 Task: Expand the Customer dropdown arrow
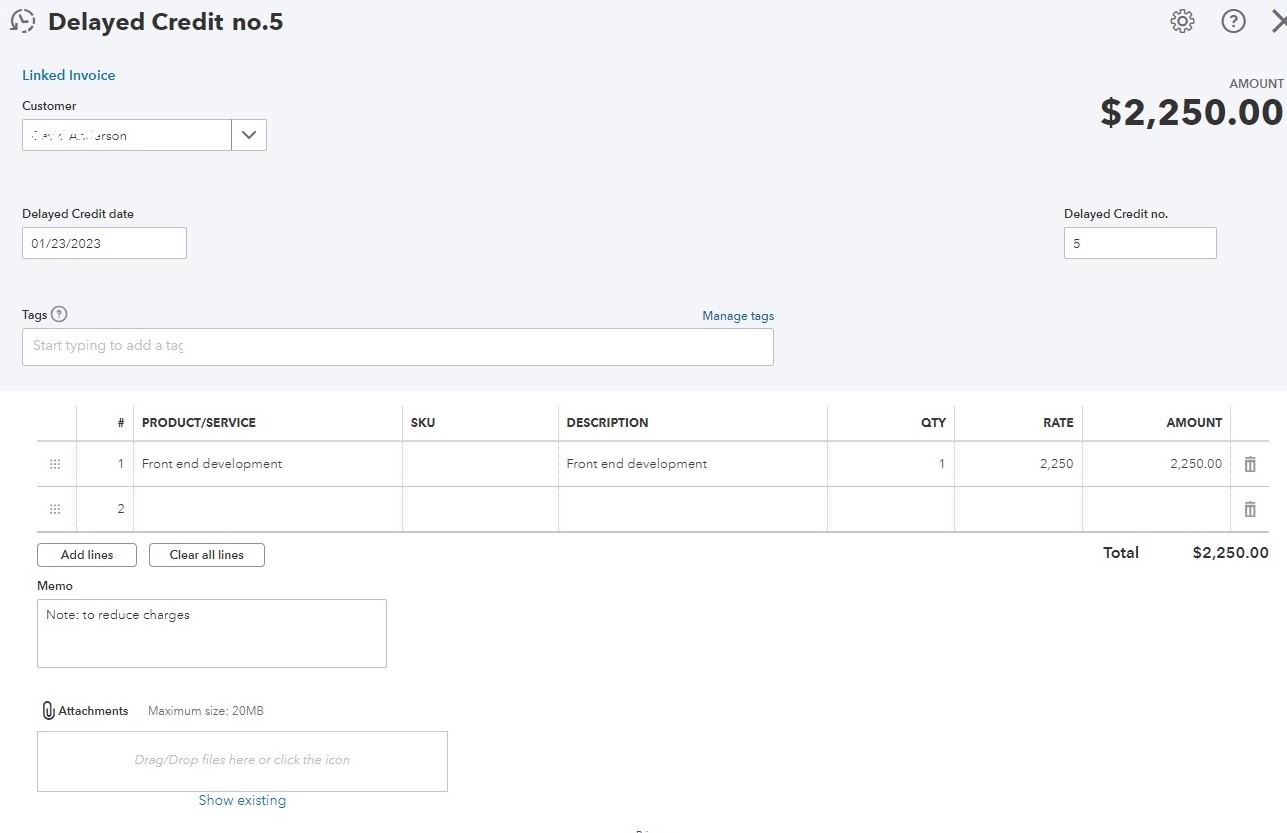point(249,135)
